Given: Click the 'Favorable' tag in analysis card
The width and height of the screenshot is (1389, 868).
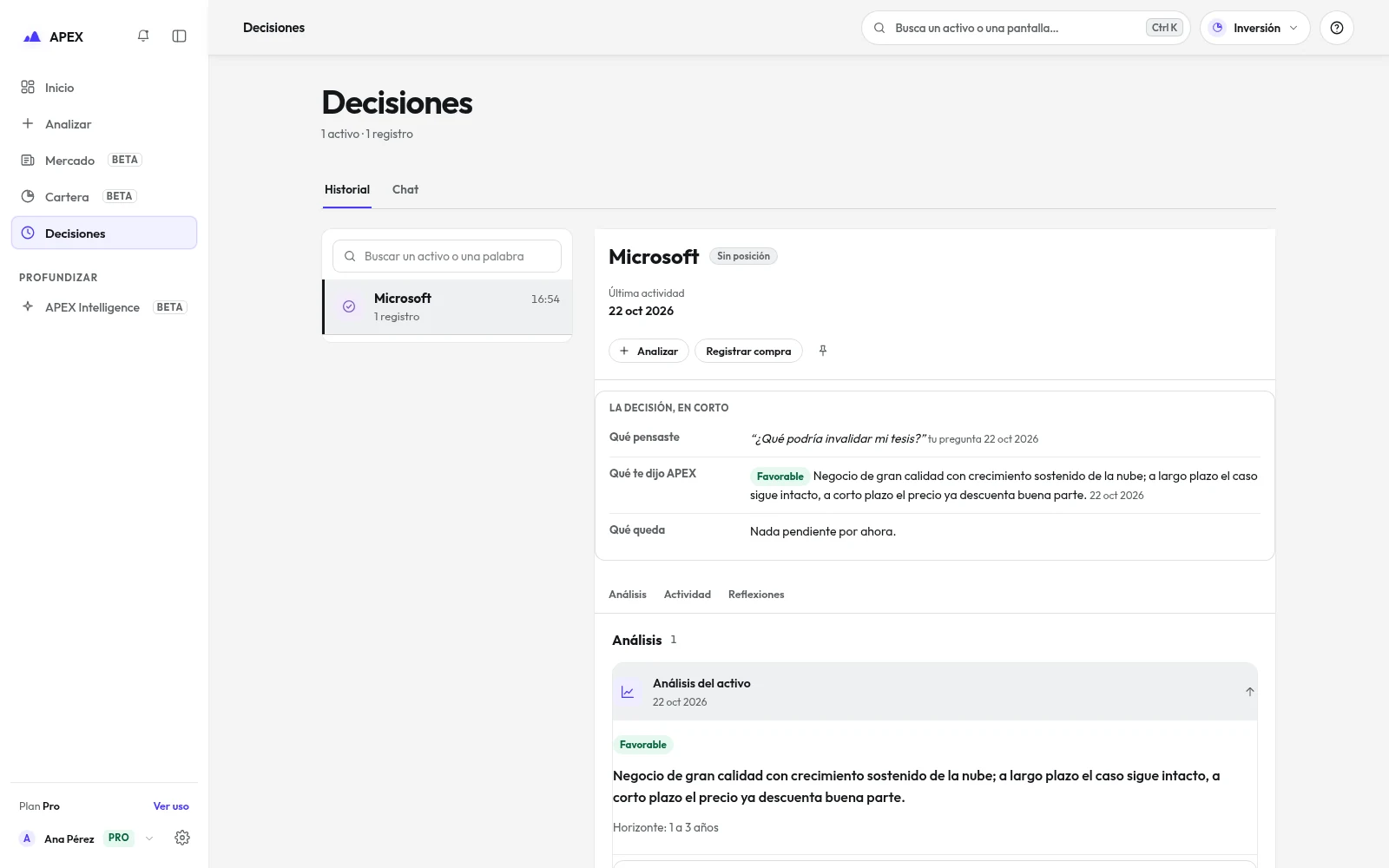Looking at the screenshot, I should click(x=643, y=745).
